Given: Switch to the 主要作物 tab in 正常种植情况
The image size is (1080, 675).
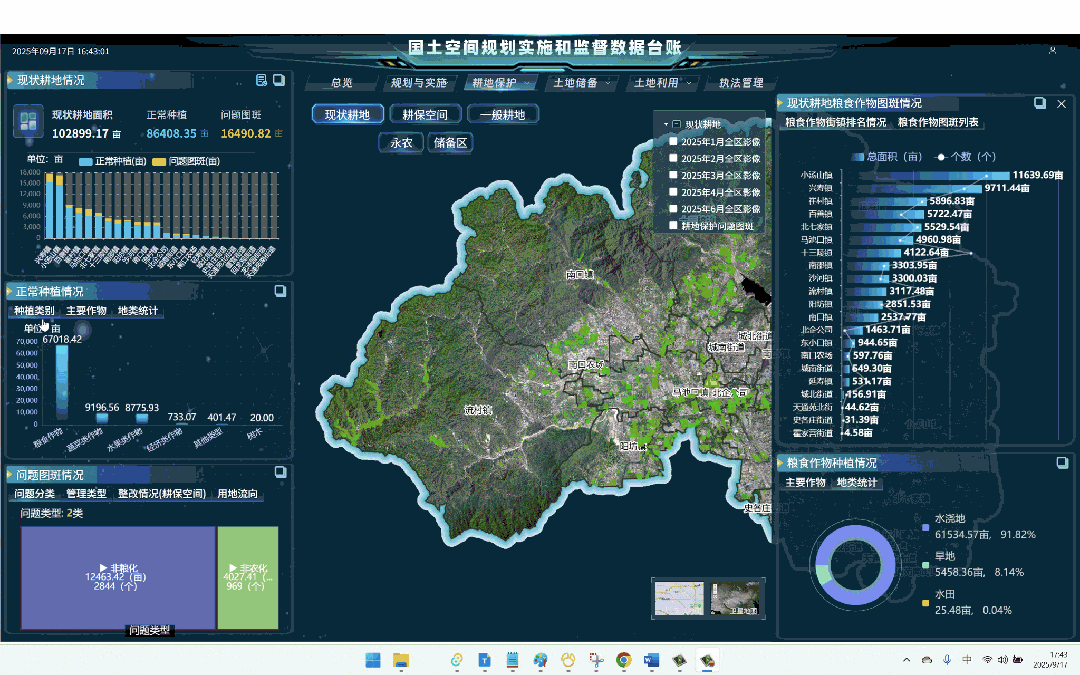Looking at the screenshot, I should [86, 311].
